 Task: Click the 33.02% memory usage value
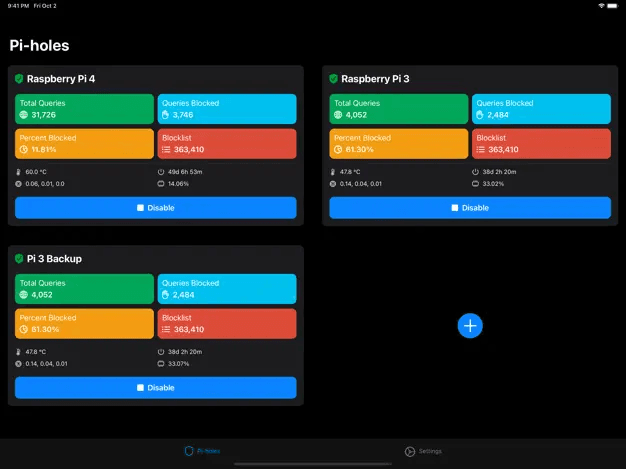pyautogui.click(x=493, y=184)
